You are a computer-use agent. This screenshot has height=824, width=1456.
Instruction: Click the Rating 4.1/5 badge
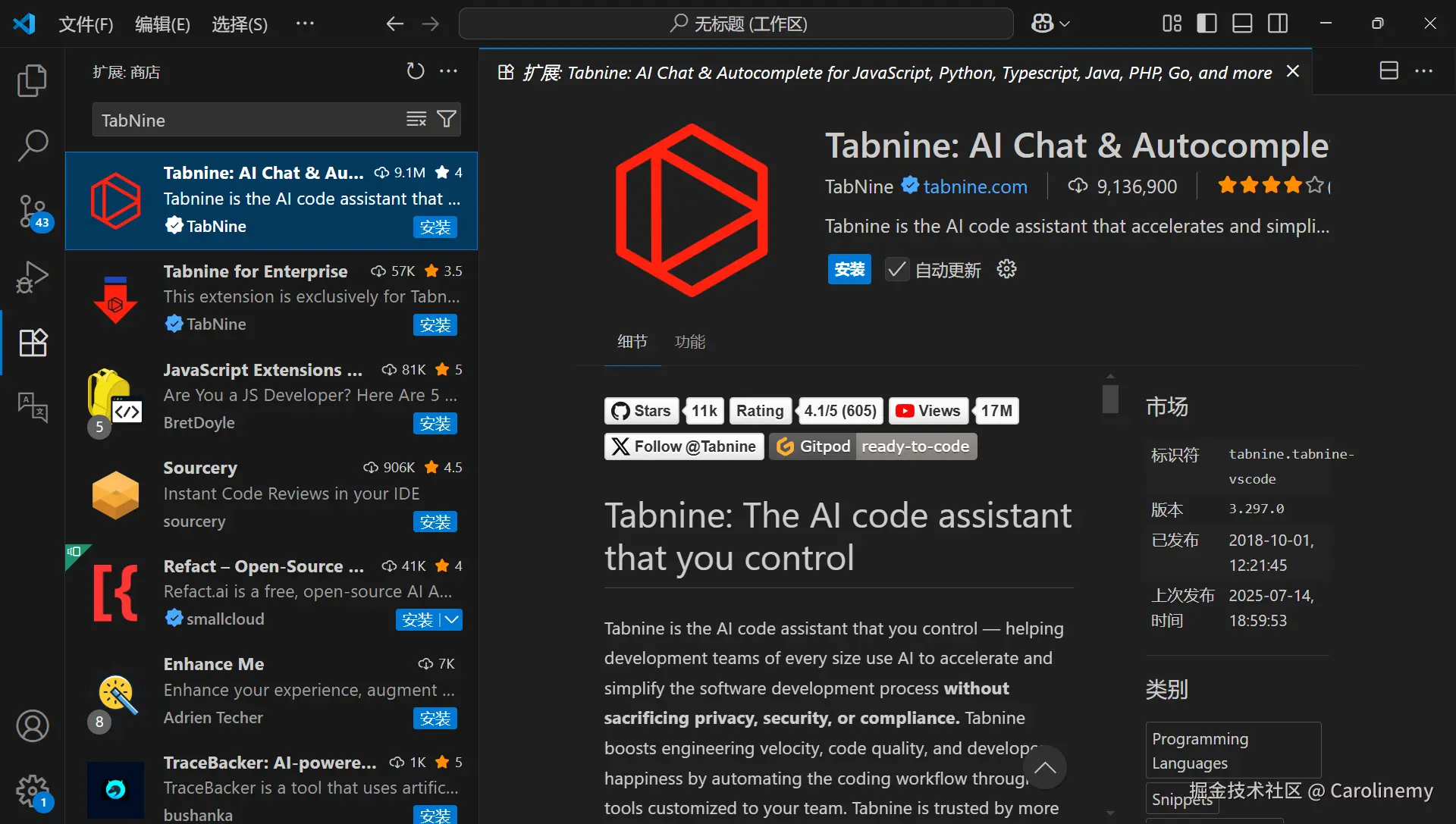pos(806,411)
